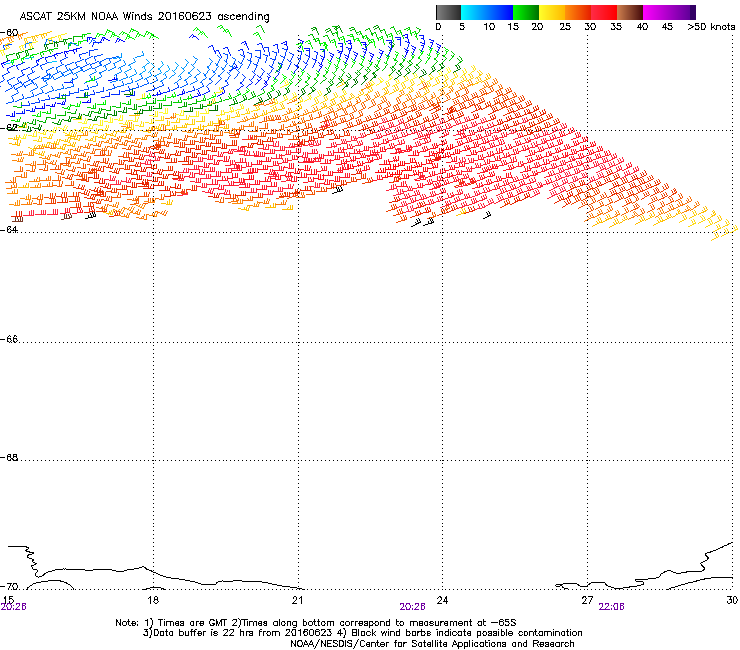Click the '27' longitude axis label

coord(587,600)
